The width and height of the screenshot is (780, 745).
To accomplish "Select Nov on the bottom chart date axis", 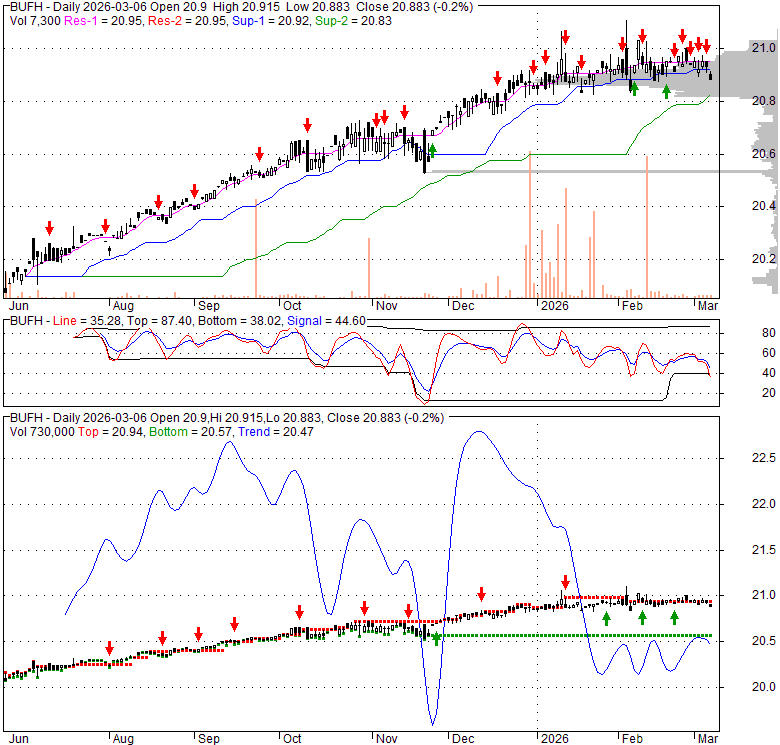I will click(387, 739).
